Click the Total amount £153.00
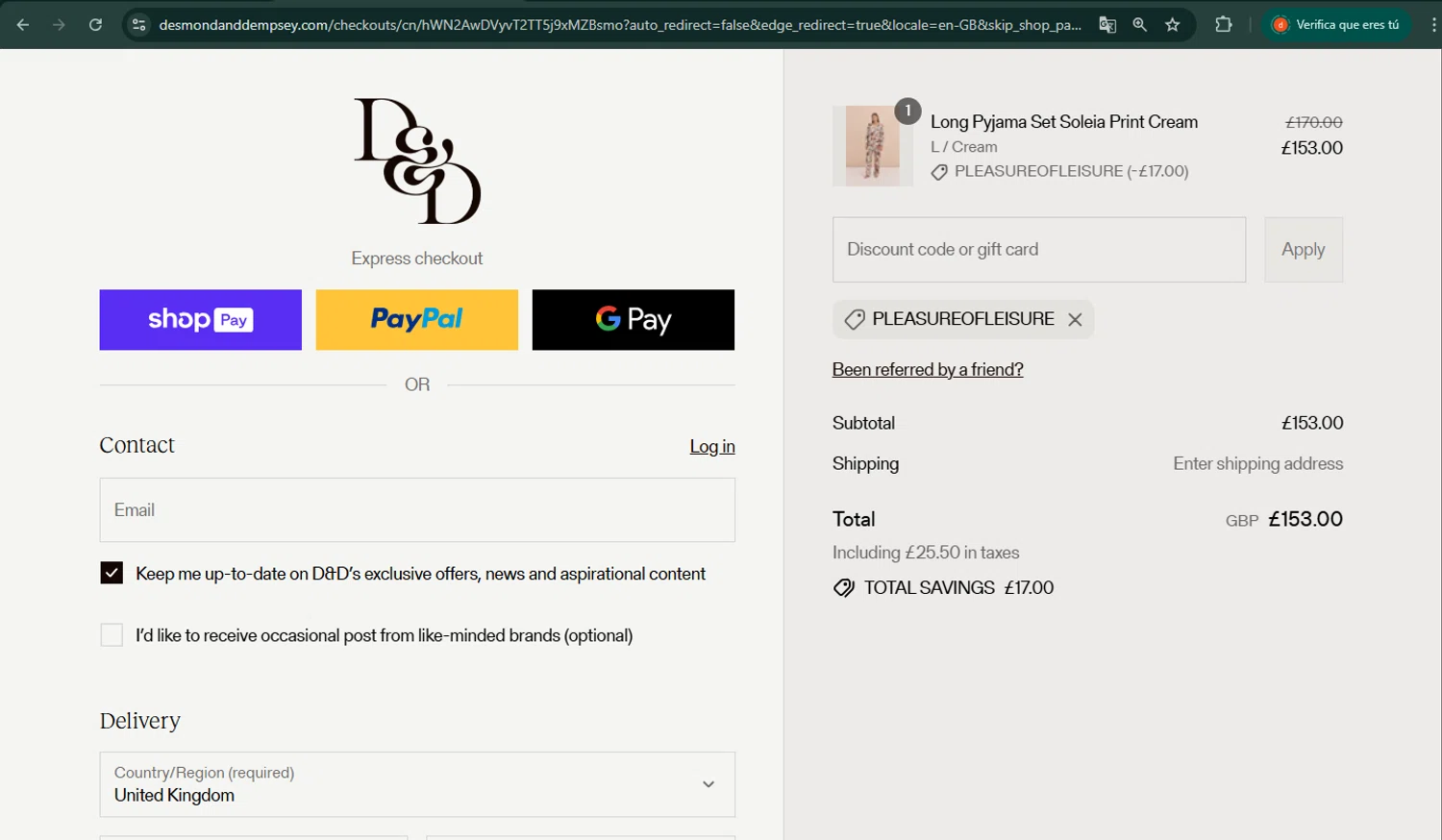Screen dimensions: 1442x840 (1305, 519)
